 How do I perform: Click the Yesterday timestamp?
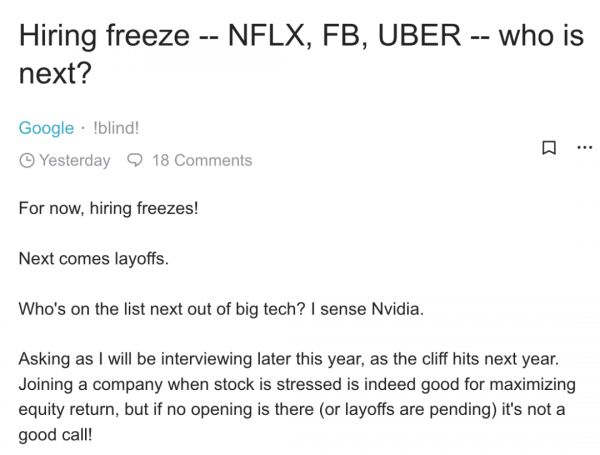[x=74, y=160]
